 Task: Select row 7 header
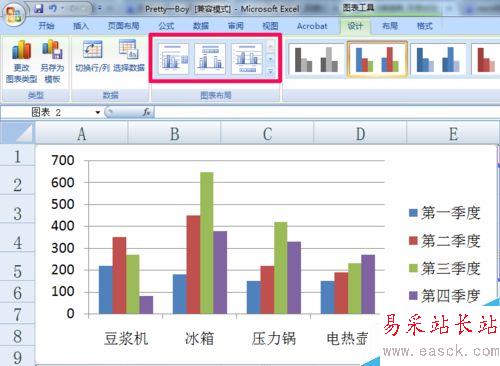tap(17, 314)
